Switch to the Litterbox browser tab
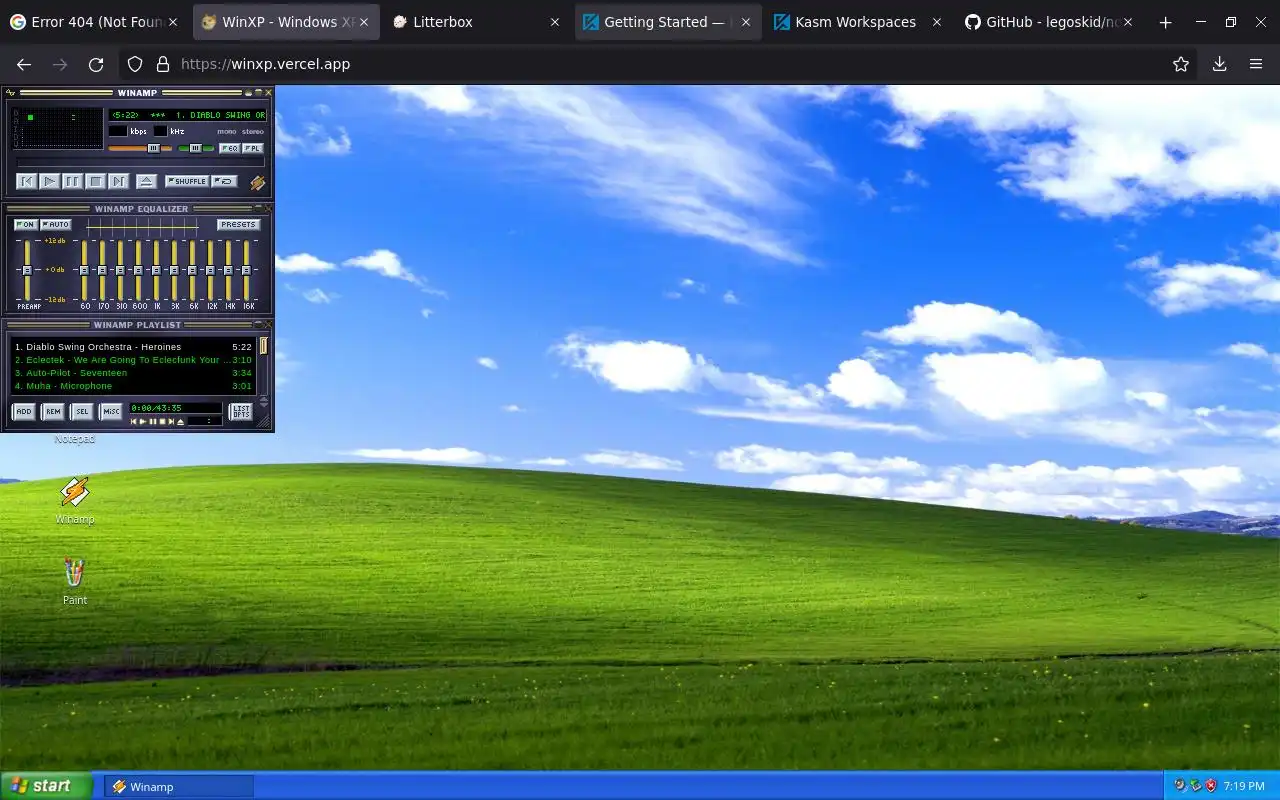Viewport: 1280px width, 800px height. tap(478, 22)
